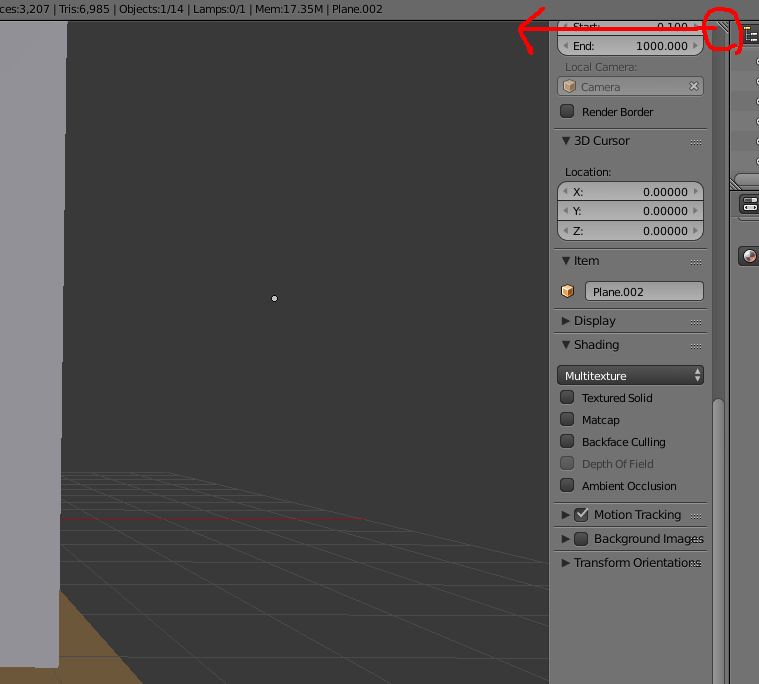
Task: Clear the Local Camera field with X
Action: [x=694, y=86]
